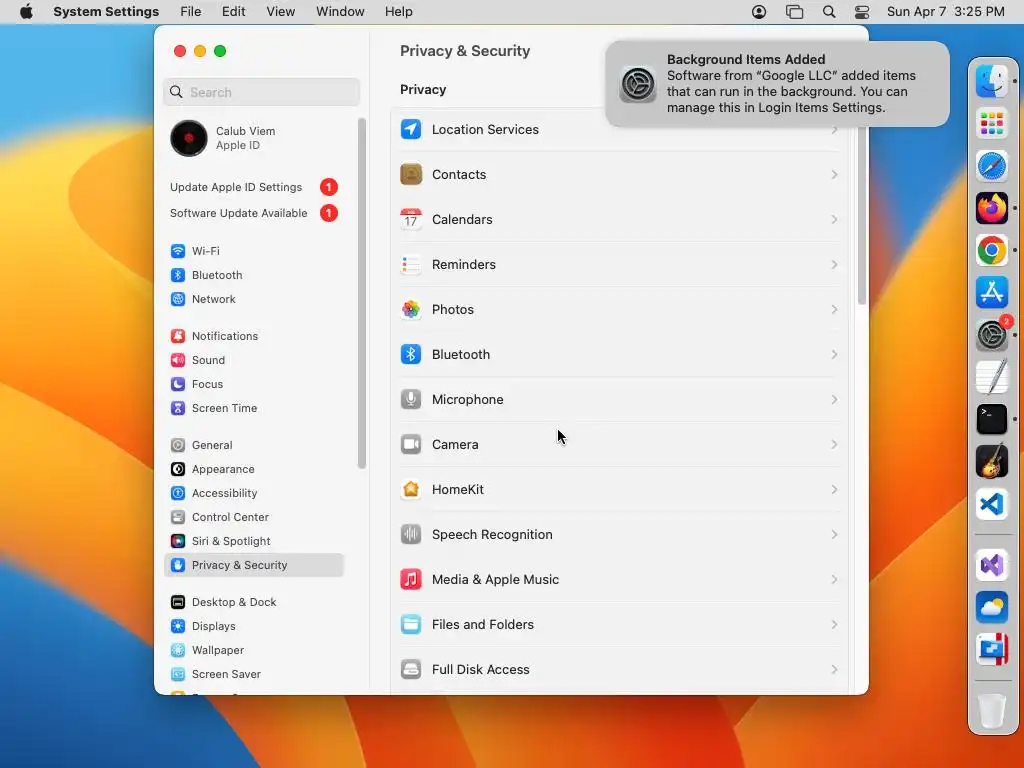Open Safari in the Dock
Image resolution: width=1024 pixels, height=768 pixels.
[x=991, y=166]
